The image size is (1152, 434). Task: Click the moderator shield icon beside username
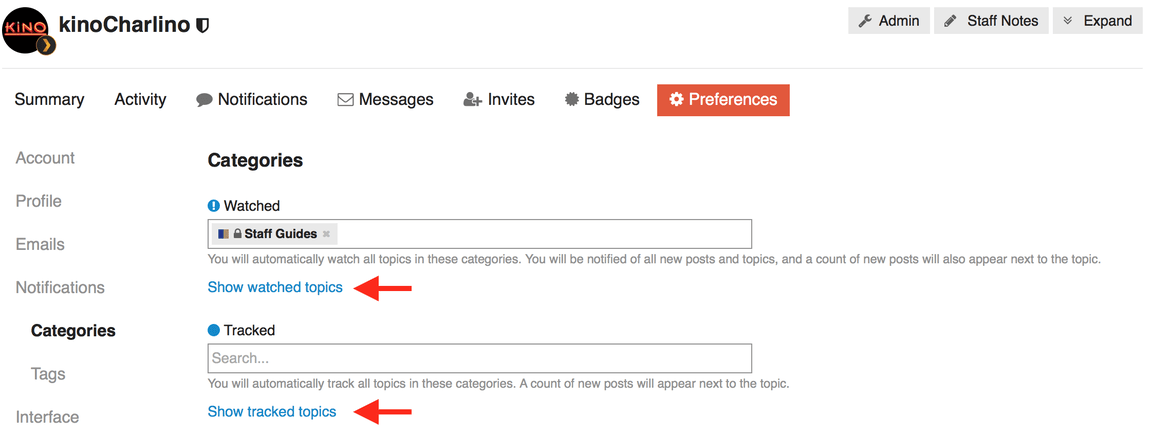click(203, 25)
